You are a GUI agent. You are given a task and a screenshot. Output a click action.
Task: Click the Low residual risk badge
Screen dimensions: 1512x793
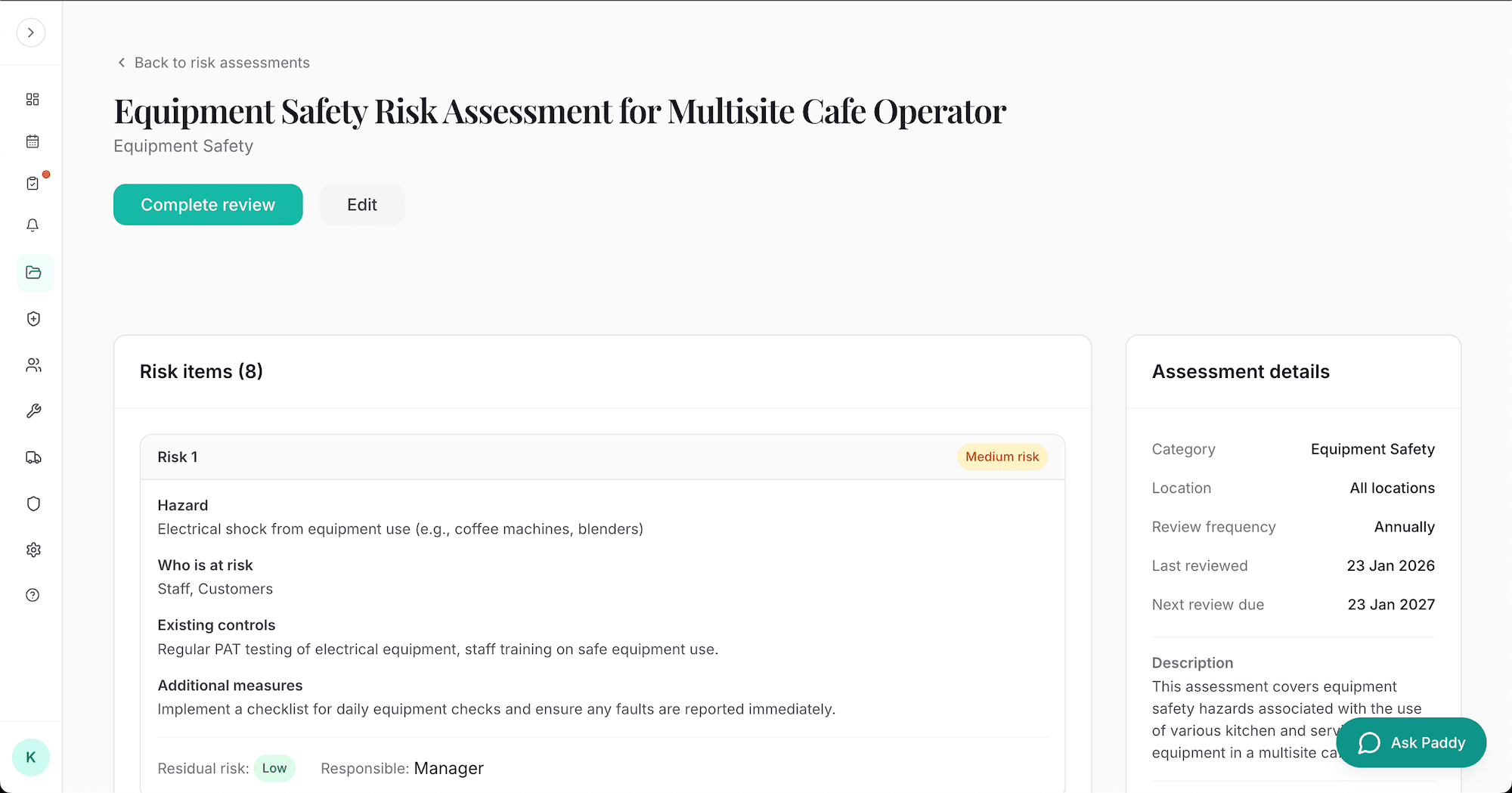point(274,768)
